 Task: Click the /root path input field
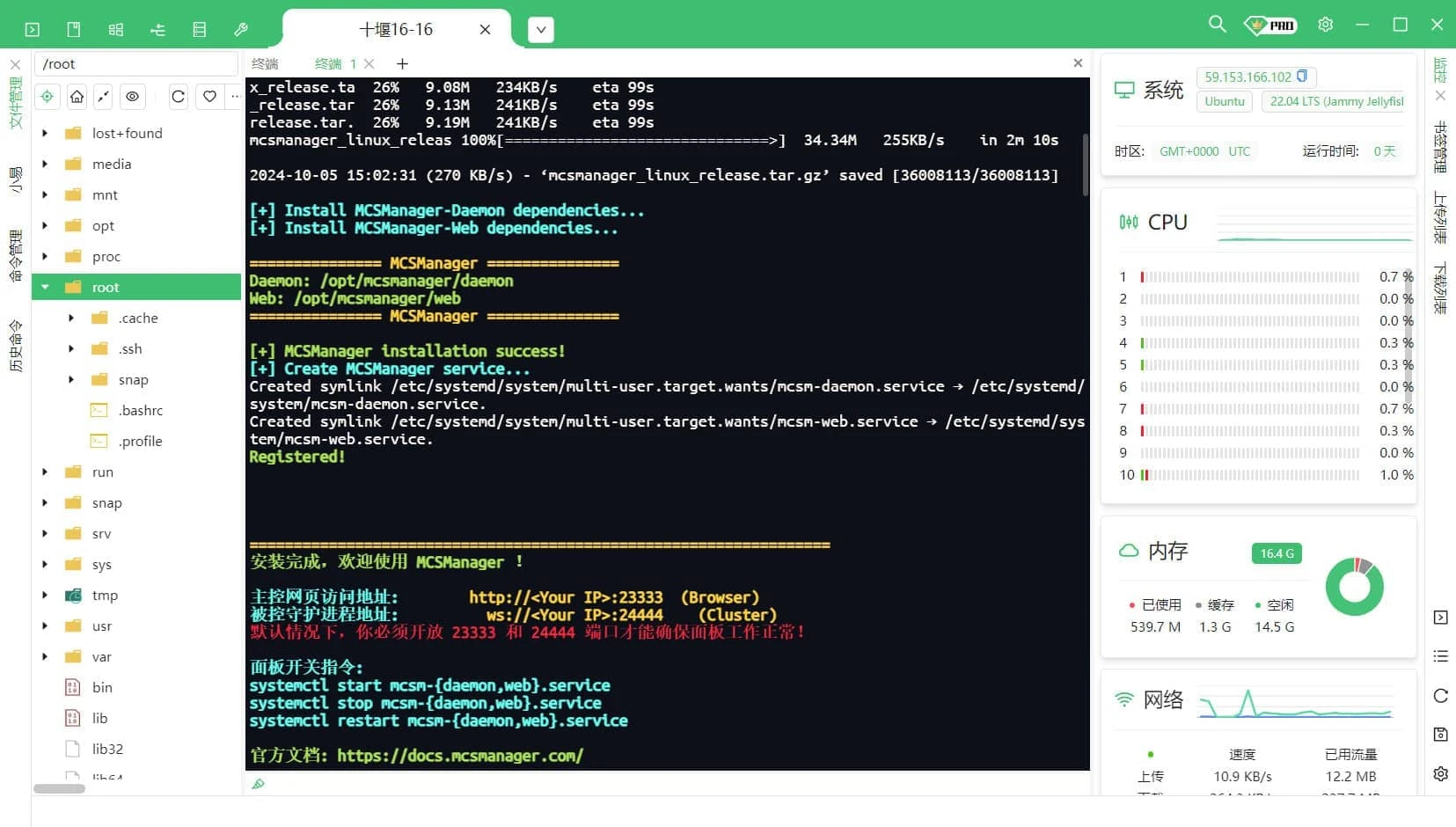[136, 63]
